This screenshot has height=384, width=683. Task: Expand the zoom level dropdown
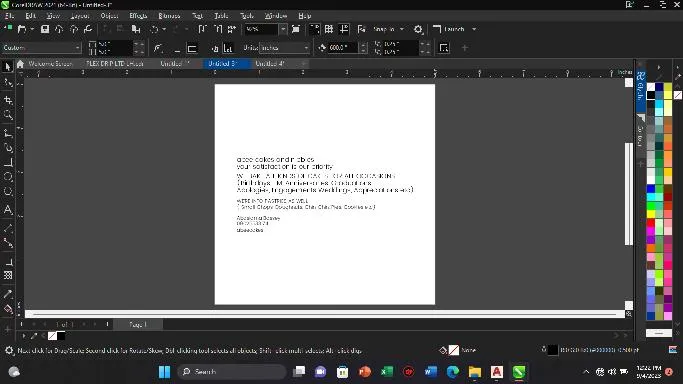pyautogui.click(x=283, y=29)
